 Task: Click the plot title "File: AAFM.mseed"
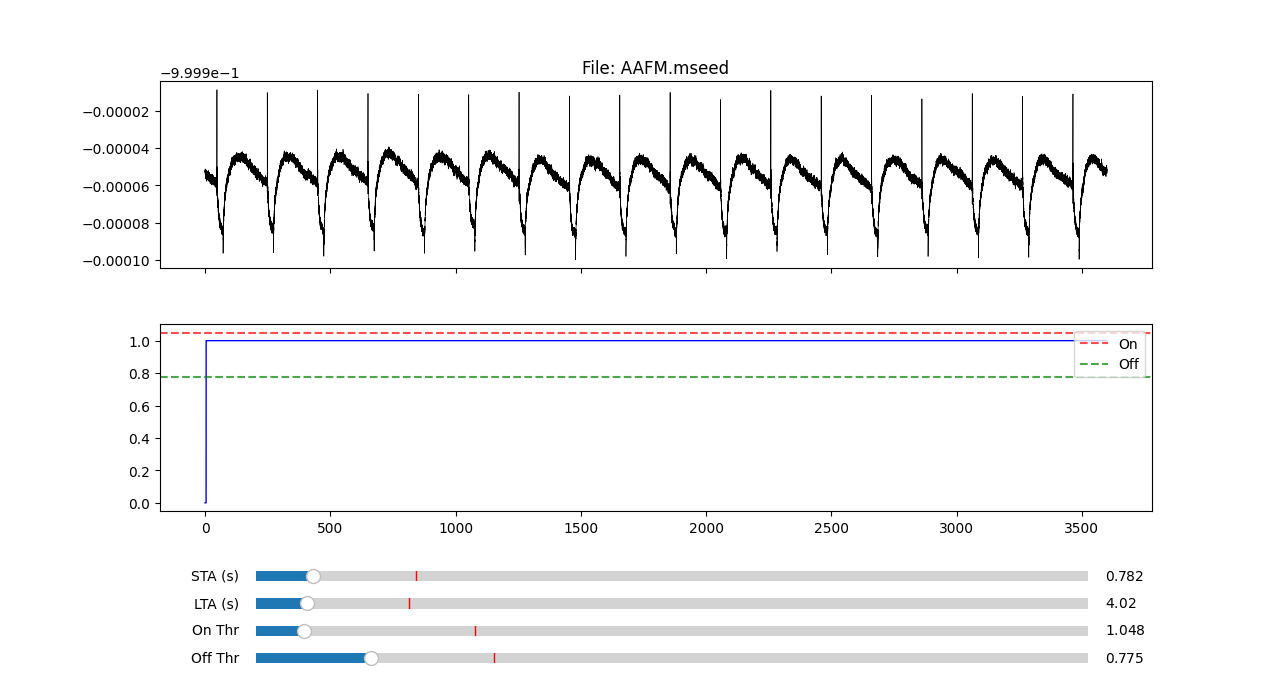pyautogui.click(x=655, y=68)
